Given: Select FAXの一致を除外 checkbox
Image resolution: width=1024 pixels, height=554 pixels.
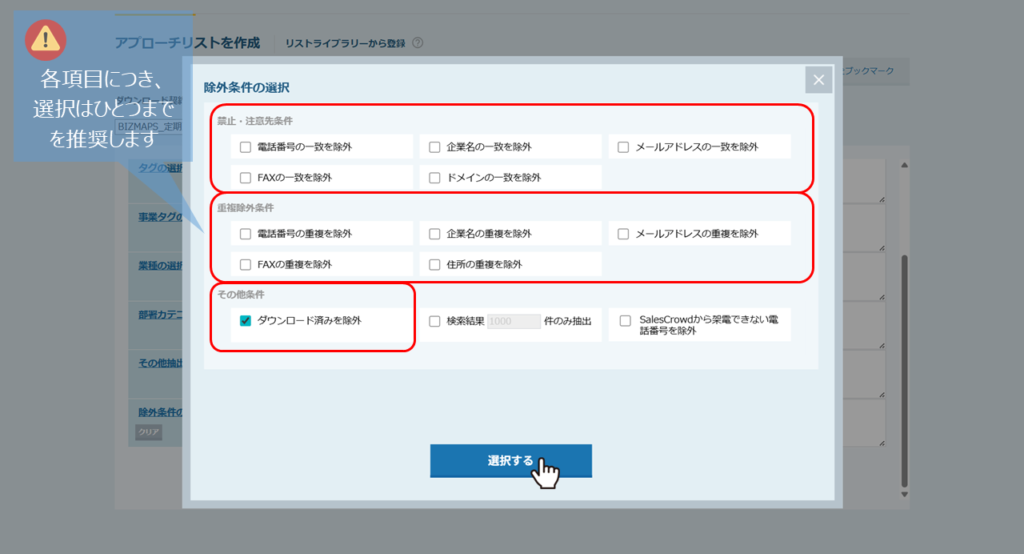Looking at the screenshot, I should click(246, 177).
